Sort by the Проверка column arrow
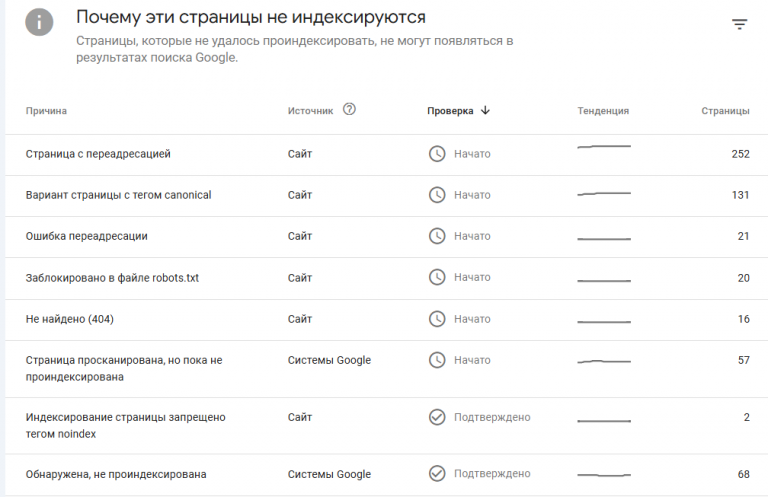The width and height of the screenshot is (768, 497). (485, 110)
